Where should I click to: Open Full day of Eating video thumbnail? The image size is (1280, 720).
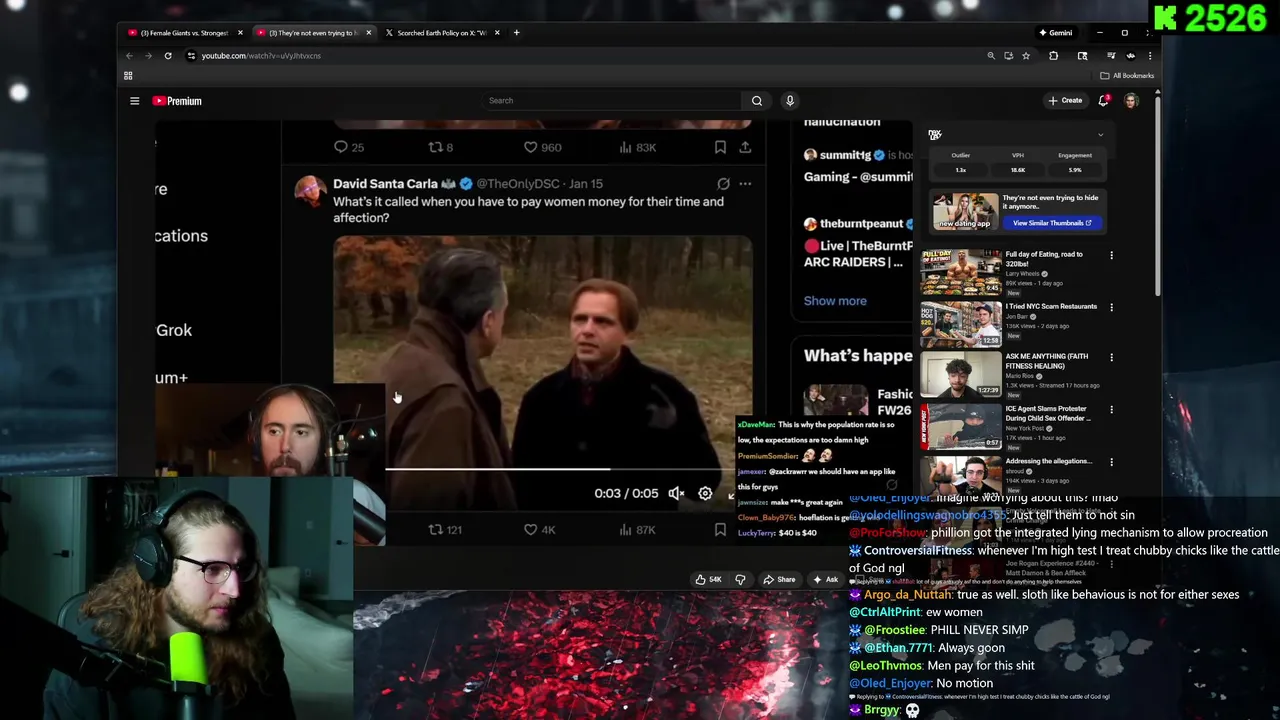pyautogui.click(x=961, y=271)
